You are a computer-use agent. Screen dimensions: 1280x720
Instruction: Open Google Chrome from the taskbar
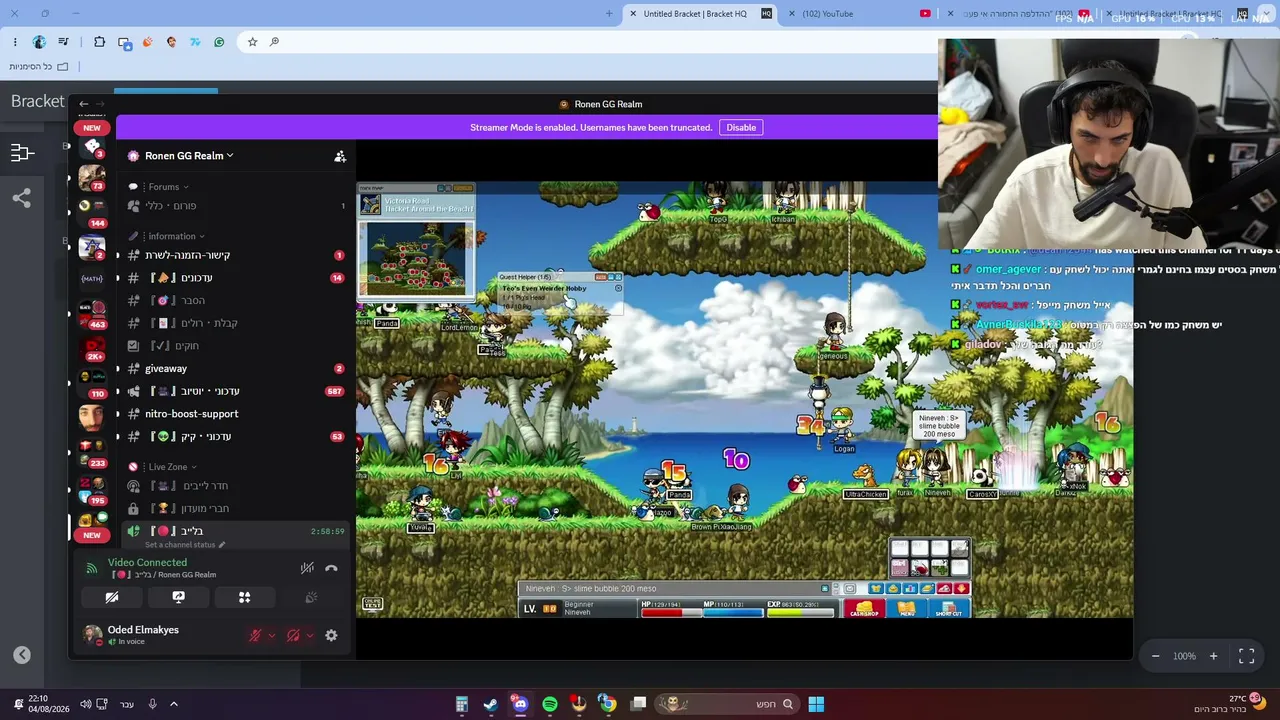pos(607,704)
